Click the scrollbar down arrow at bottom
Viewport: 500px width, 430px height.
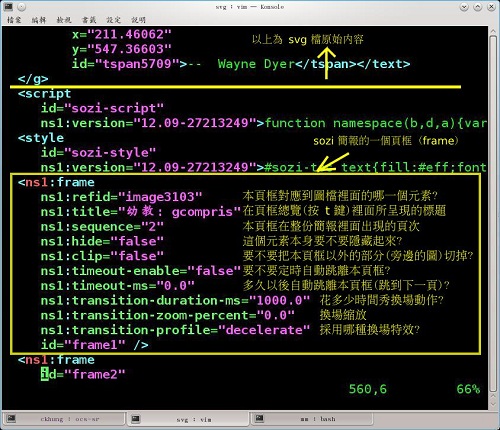493,404
